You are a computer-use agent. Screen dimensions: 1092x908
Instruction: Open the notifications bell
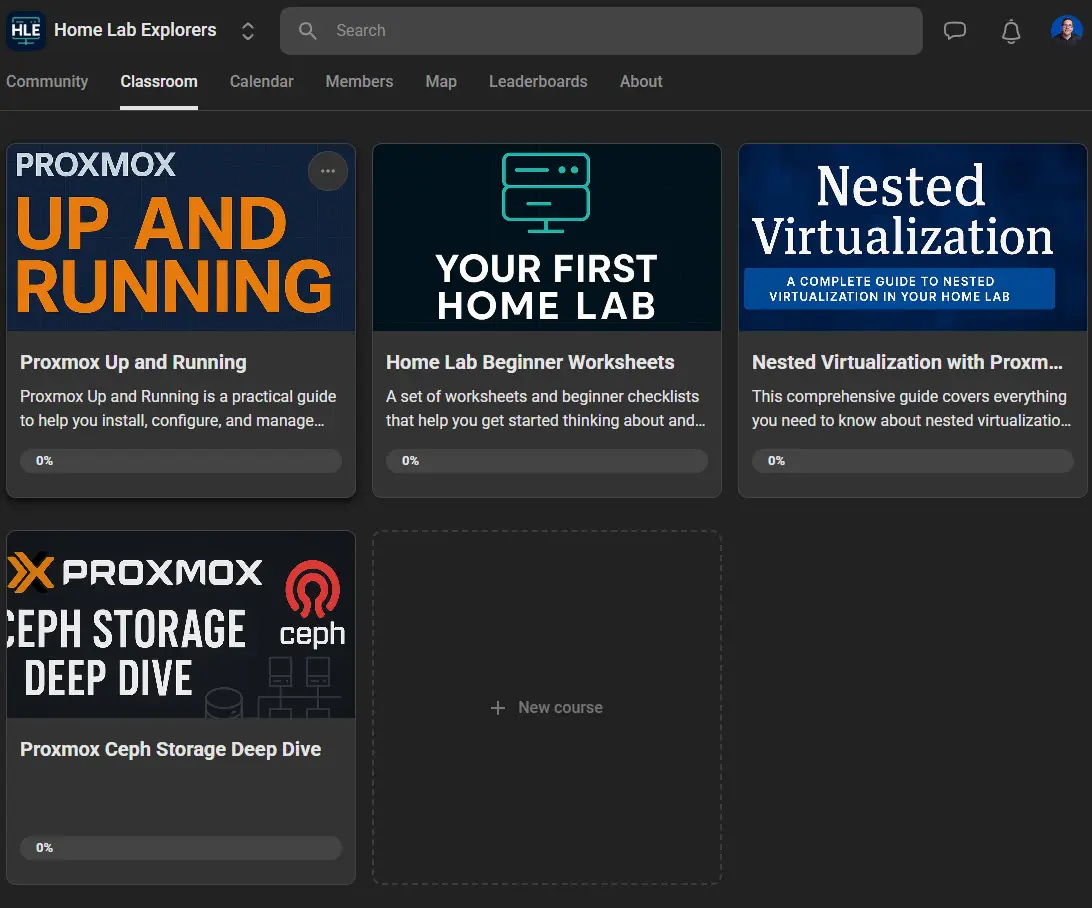point(1011,31)
